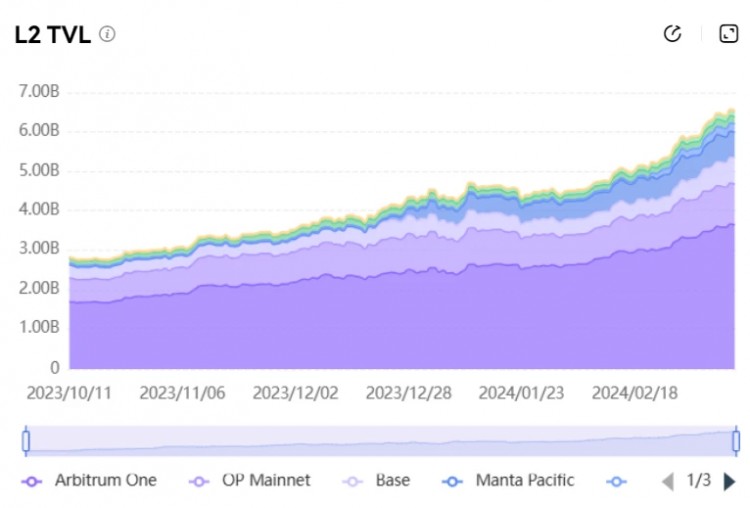Click the 1/3 legend page indicator
Image resolution: width=750 pixels, height=508 pixels.
pos(698,481)
